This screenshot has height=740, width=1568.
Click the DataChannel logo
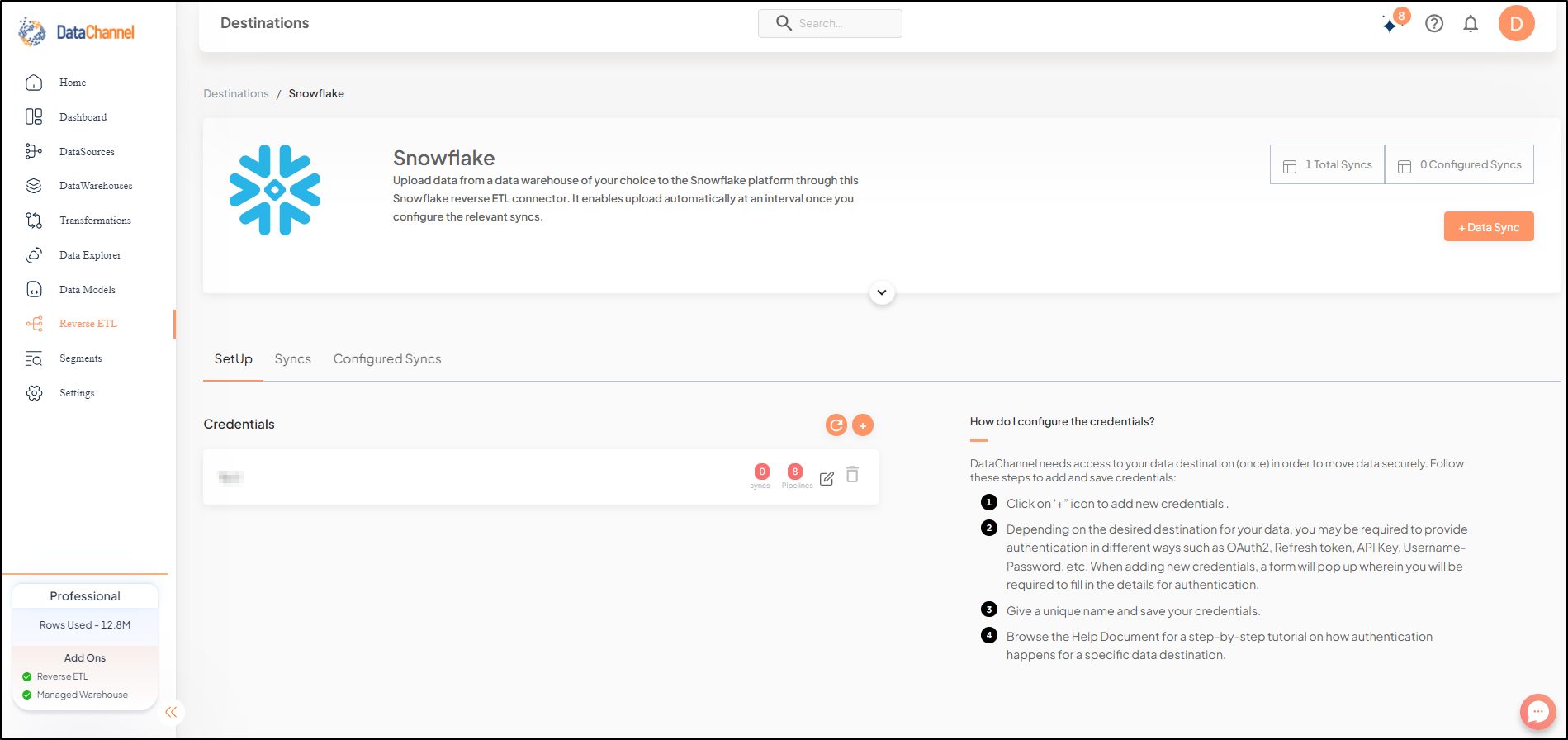(76, 32)
